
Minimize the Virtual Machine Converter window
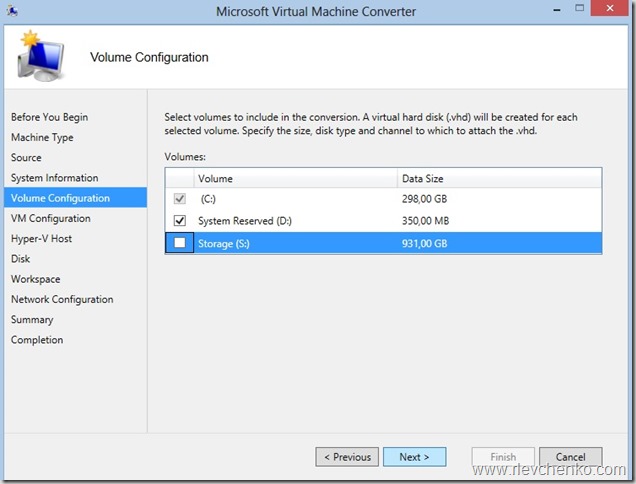tap(557, 9)
